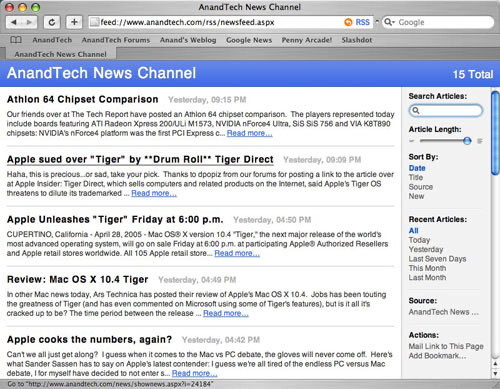Sort articles by Title
500x389 pixels.
(x=416, y=178)
